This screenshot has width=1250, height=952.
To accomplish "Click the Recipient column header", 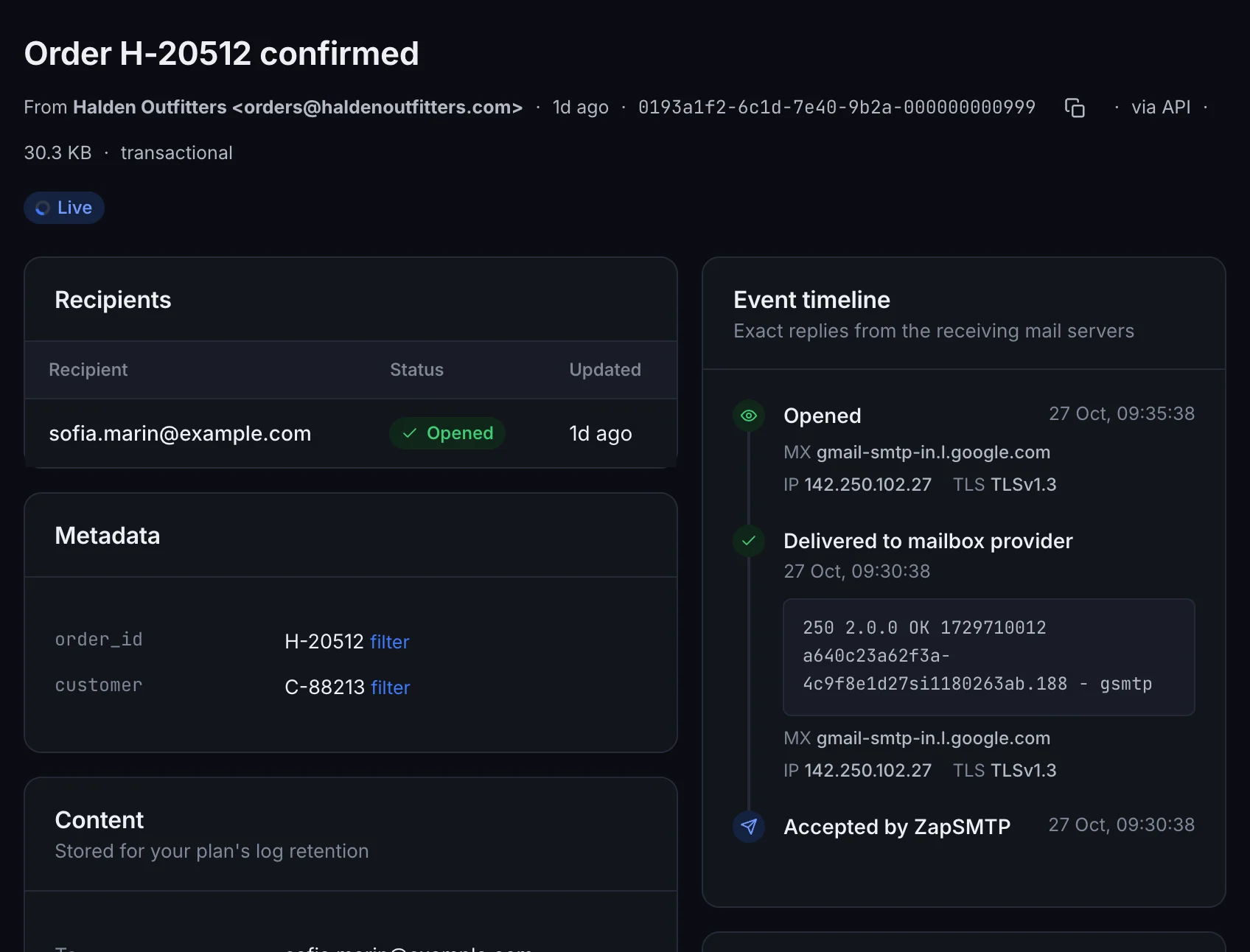I will (x=88, y=370).
